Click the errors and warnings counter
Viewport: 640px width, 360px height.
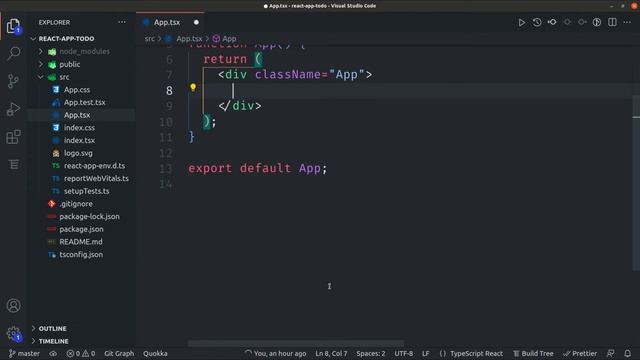[x=81, y=353]
